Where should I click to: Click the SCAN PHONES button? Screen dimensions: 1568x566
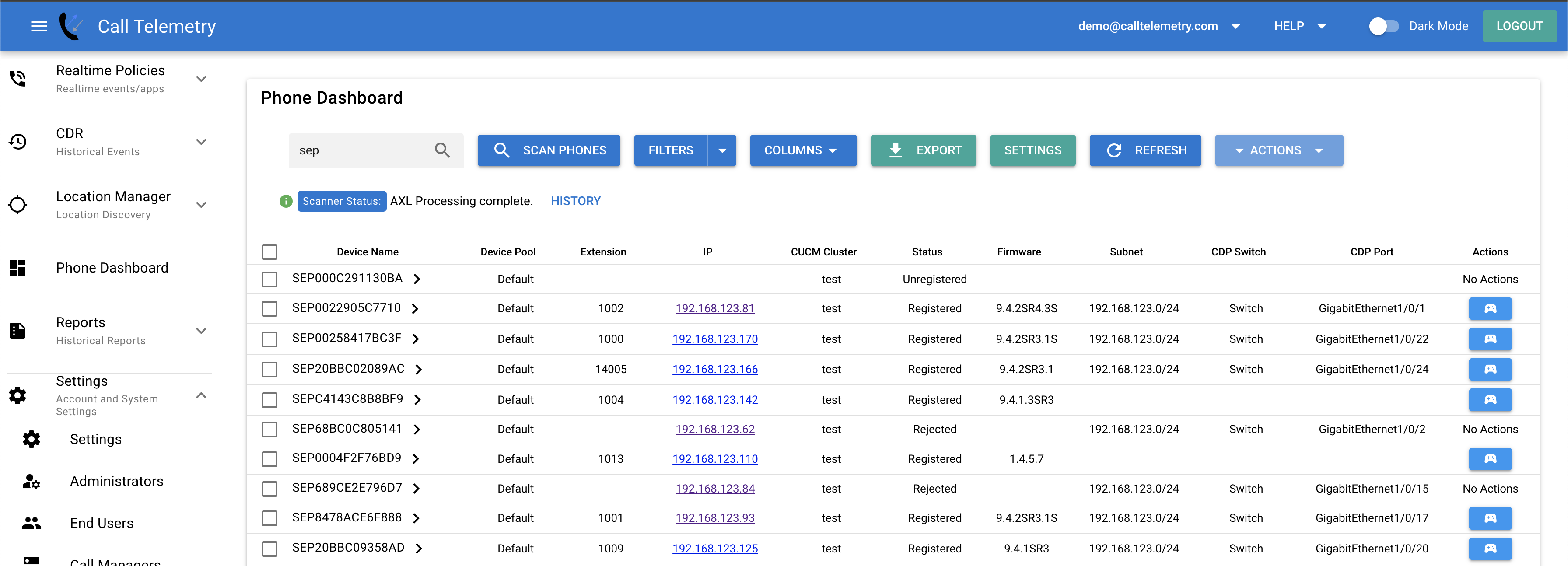tap(549, 150)
